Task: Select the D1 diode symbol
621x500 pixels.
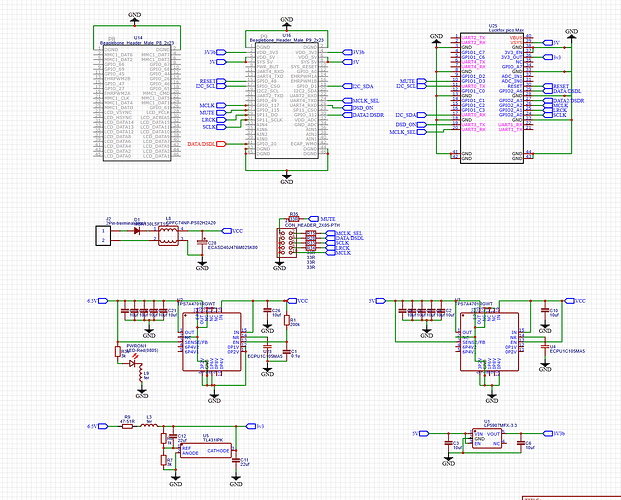Action: pyautogui.click(x=137, y=231)
